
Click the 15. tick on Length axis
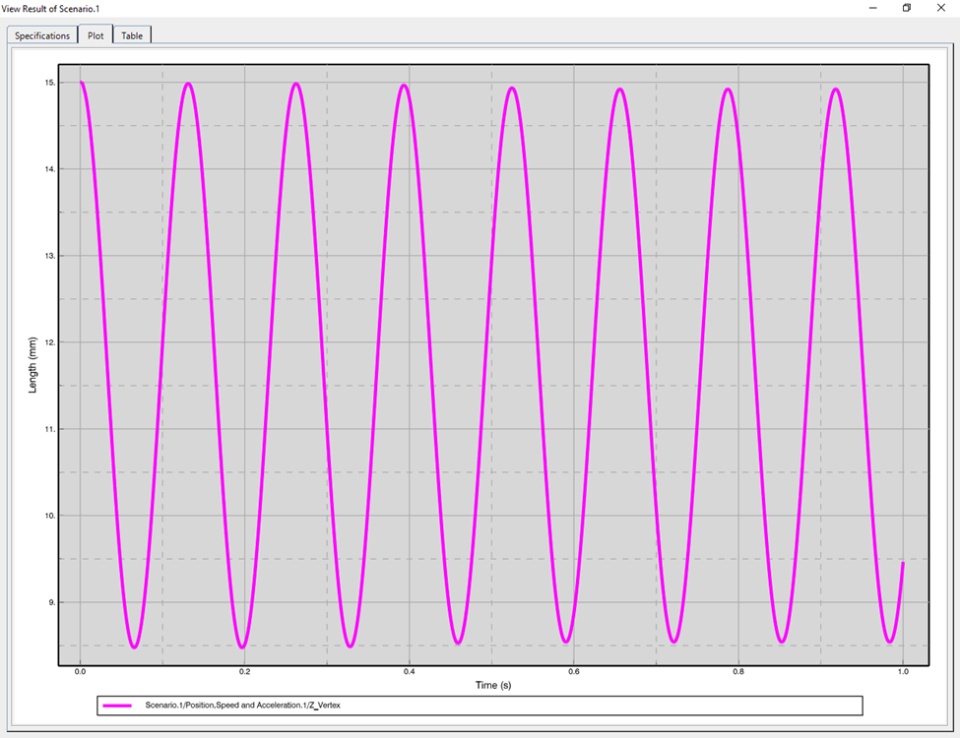[50, 83]
